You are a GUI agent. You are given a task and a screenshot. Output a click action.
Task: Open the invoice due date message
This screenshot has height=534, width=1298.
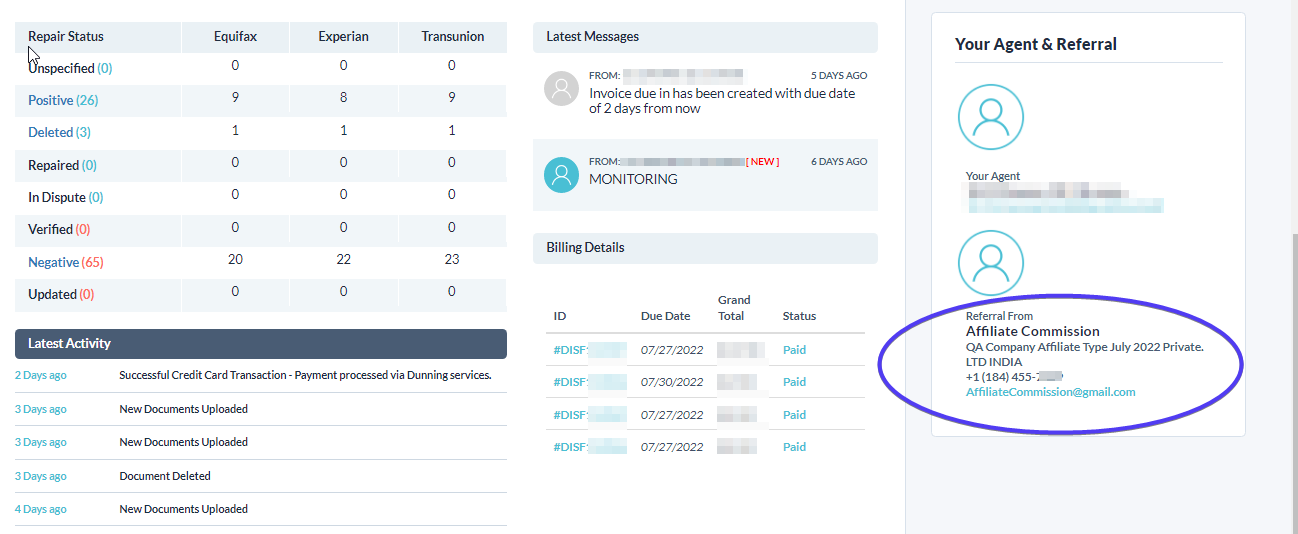722,101
